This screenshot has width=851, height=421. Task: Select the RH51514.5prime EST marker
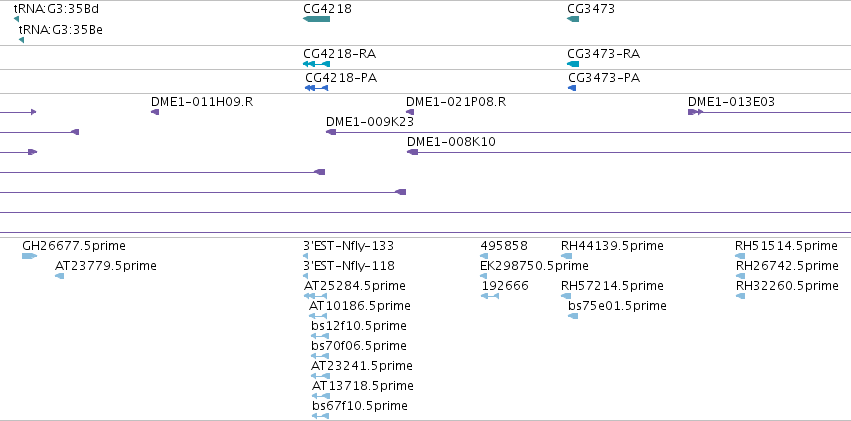740,256
